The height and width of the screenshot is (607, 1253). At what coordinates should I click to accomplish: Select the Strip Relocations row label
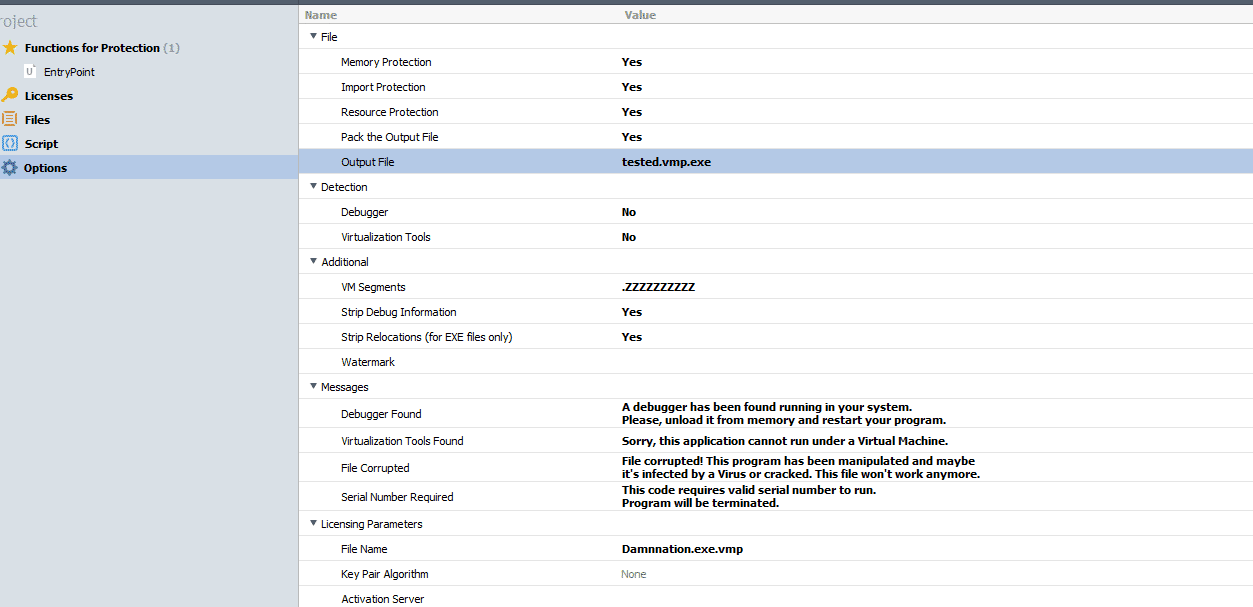pos(427,337)
